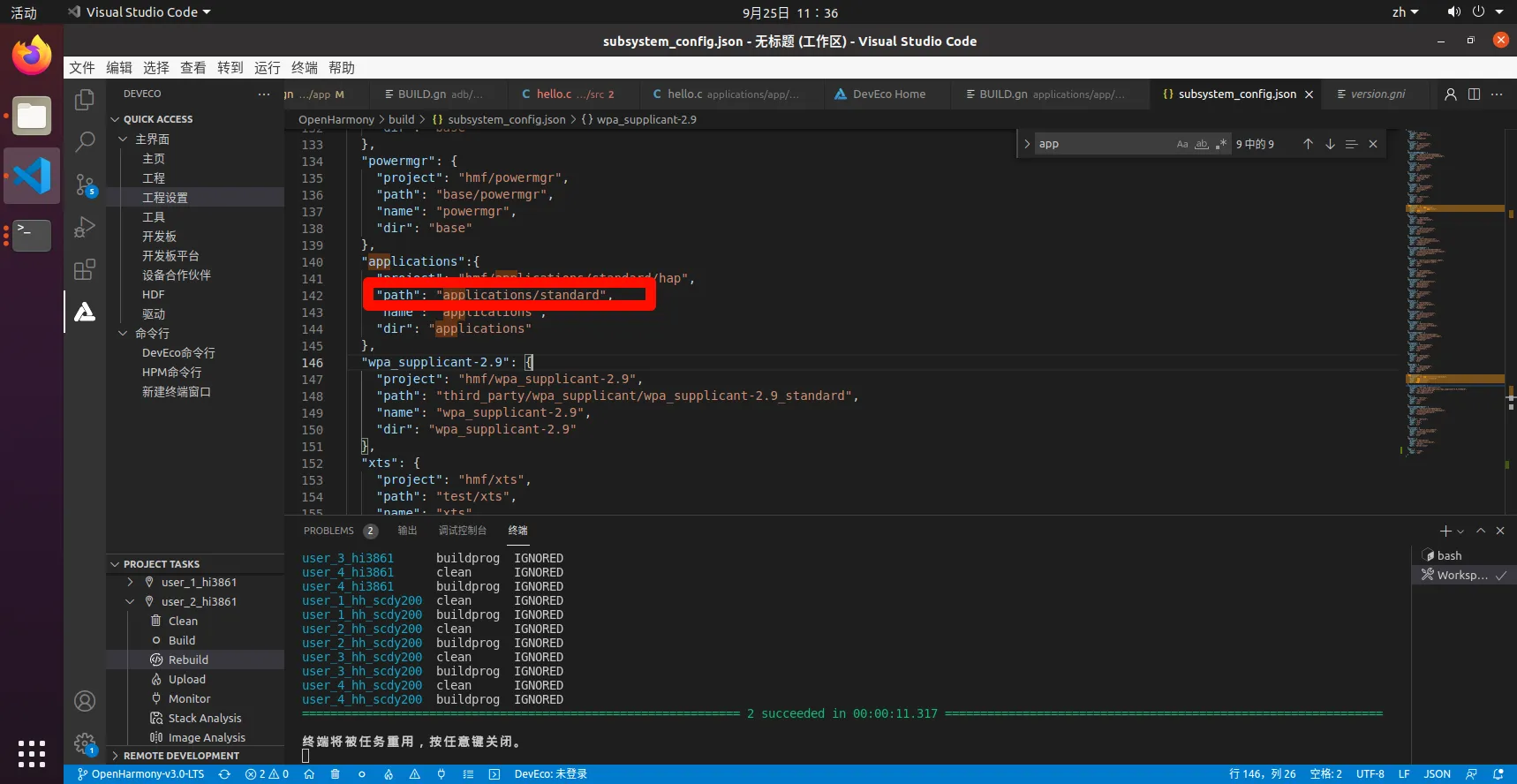This screenshot has height=784, width=1517.
Task: Expand the user_1_hi3861 project task
Action: 130,583
